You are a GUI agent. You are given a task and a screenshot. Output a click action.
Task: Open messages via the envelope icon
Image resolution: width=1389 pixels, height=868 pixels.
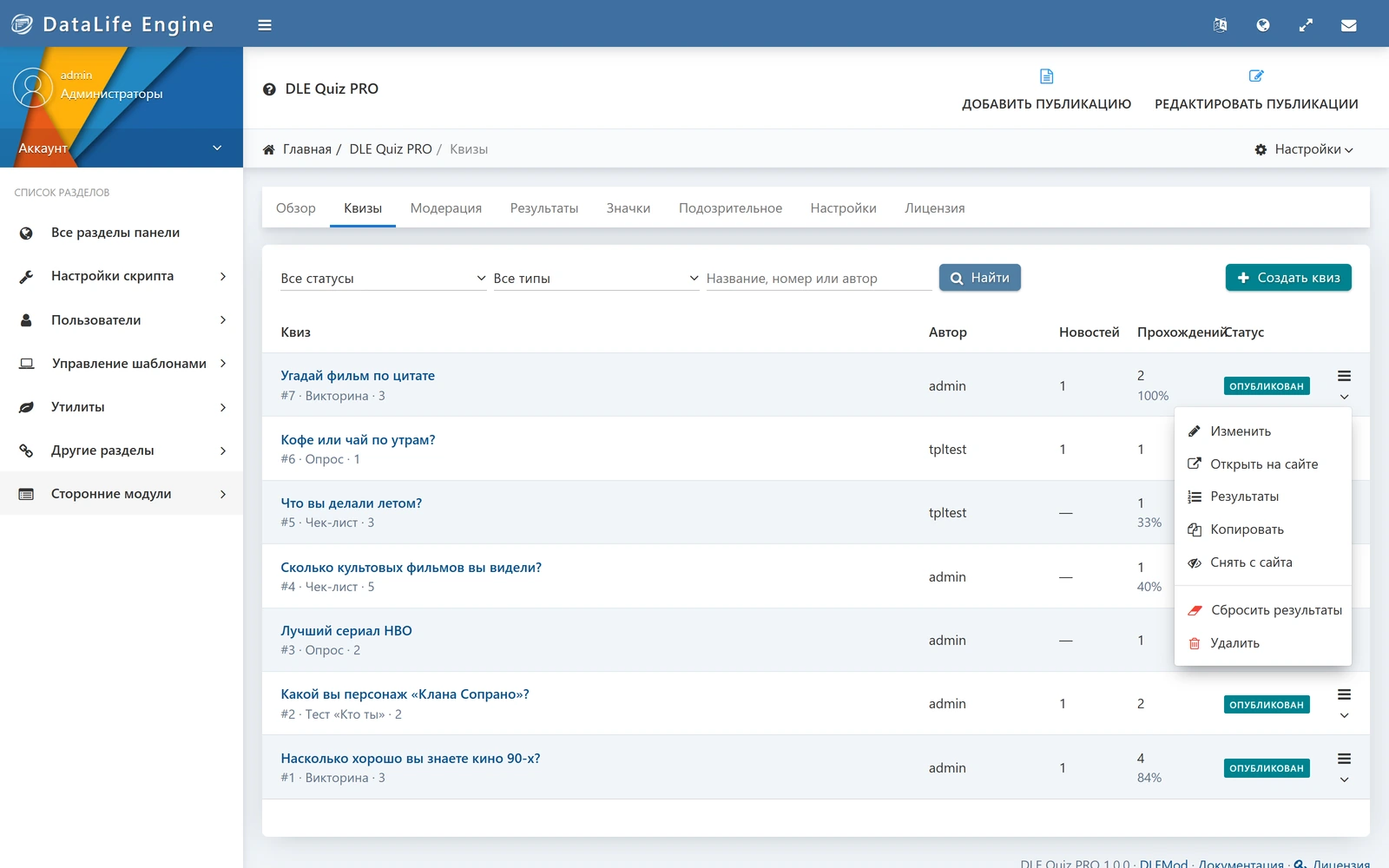click(1349, 25)
